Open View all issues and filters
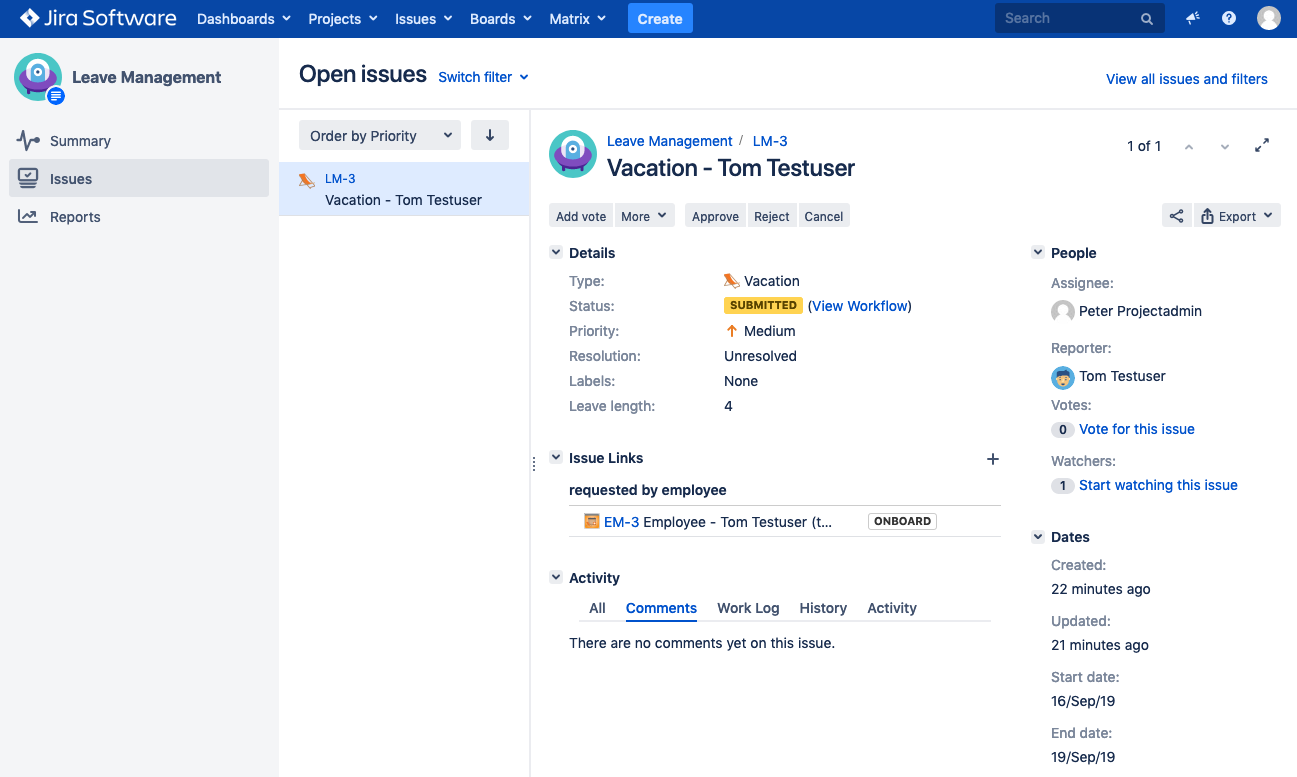 [1187, 79]
